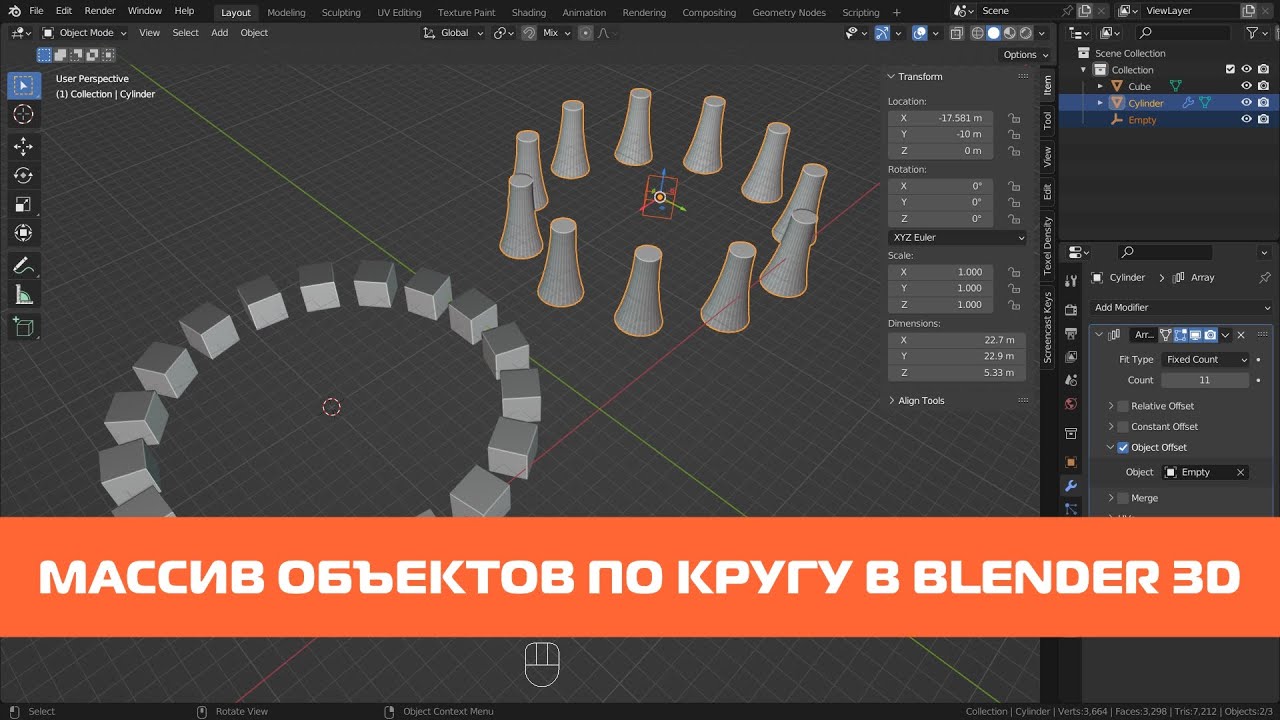Enable the Merge checkbox
Viewport: 1280px width, 720px height.
[1123, 498]
